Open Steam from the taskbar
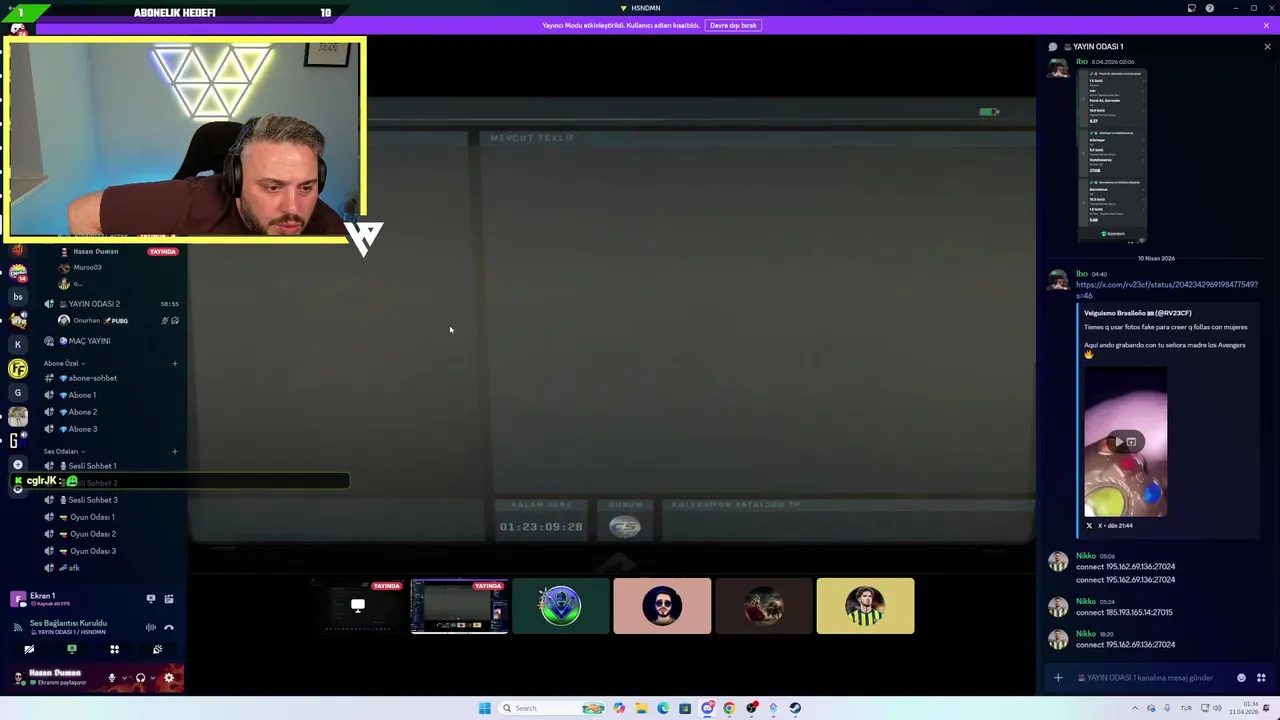This screenshot has height=720, width=1280. [x=795, y=708]
